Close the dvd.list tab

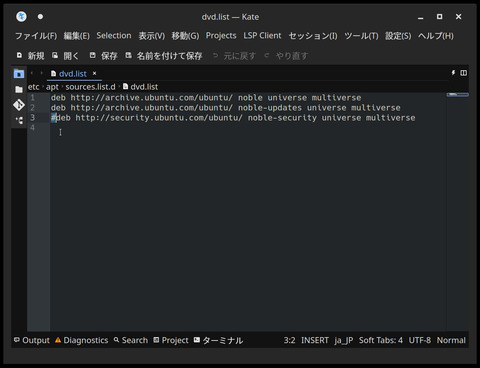(x=95, y=73)
